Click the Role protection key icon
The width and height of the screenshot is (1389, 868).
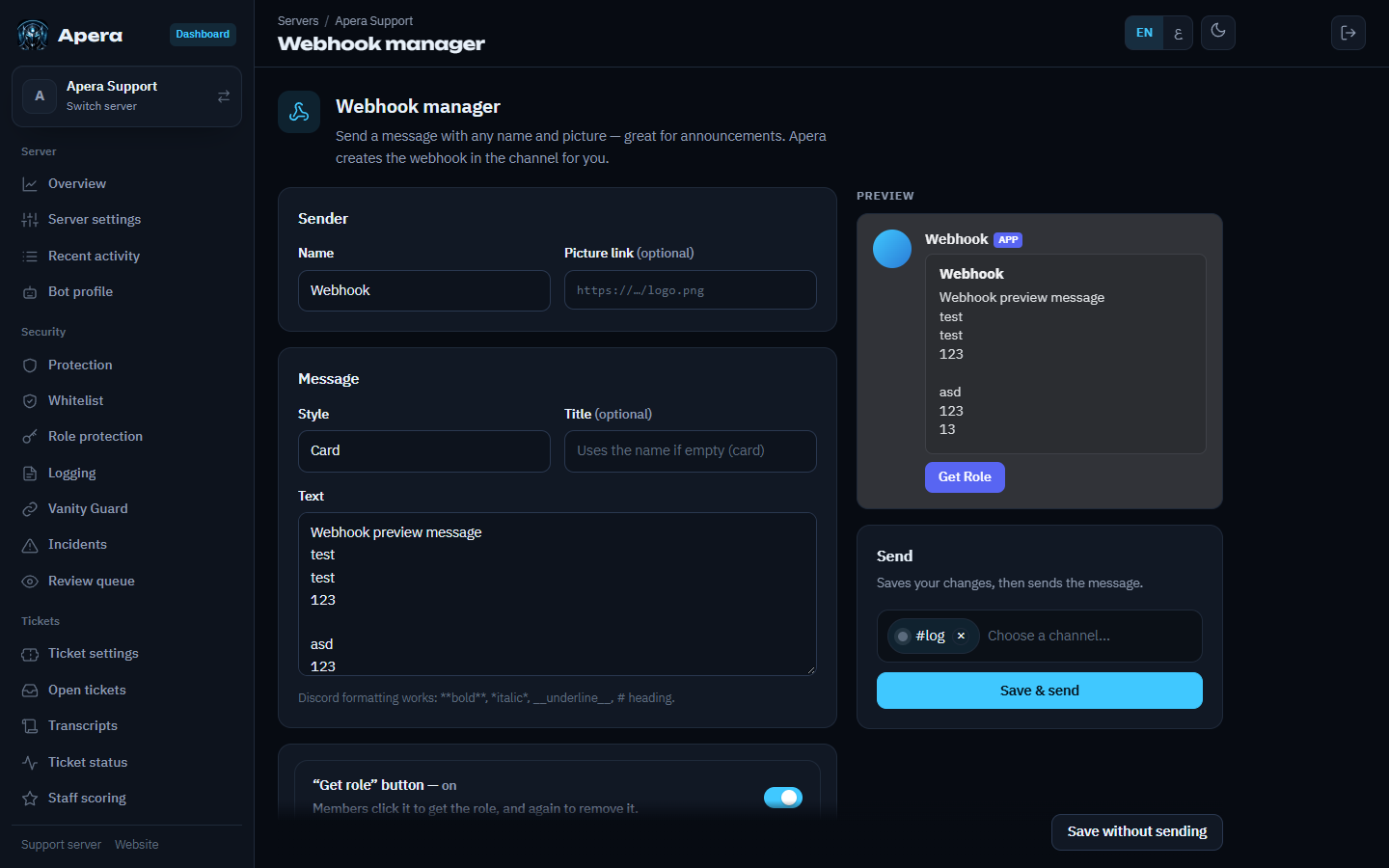tap(30, 437)
